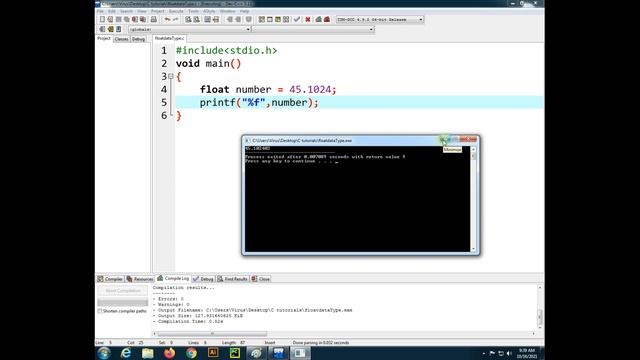Redo the last undone edit
The height and width of the screenshot is (360, 640).
(x=176, y=19)
